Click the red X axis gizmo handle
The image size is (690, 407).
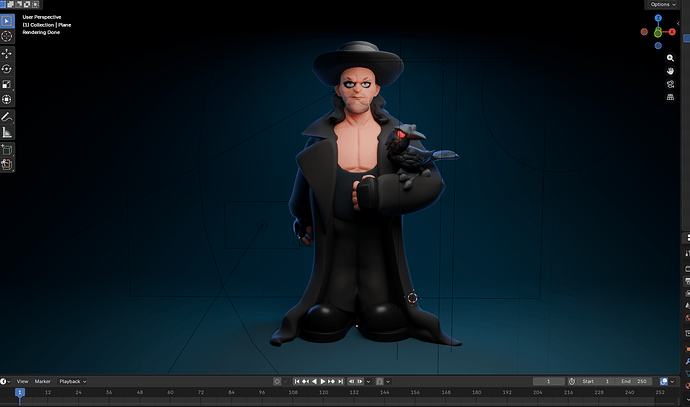pos(672,32)
